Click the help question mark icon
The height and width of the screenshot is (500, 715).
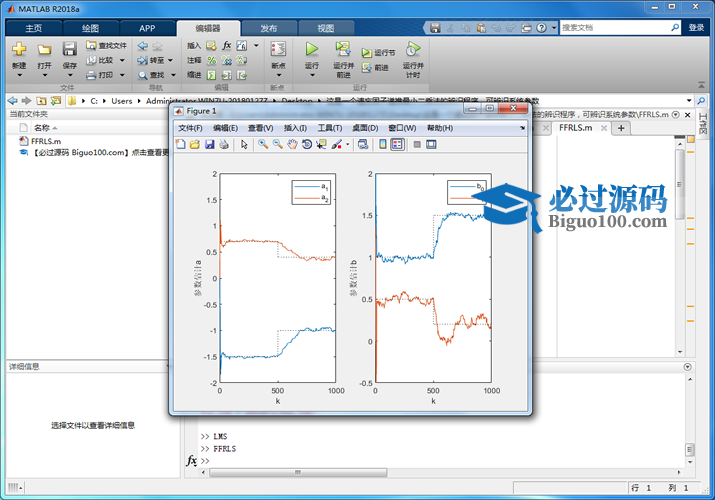pos(541,28)
